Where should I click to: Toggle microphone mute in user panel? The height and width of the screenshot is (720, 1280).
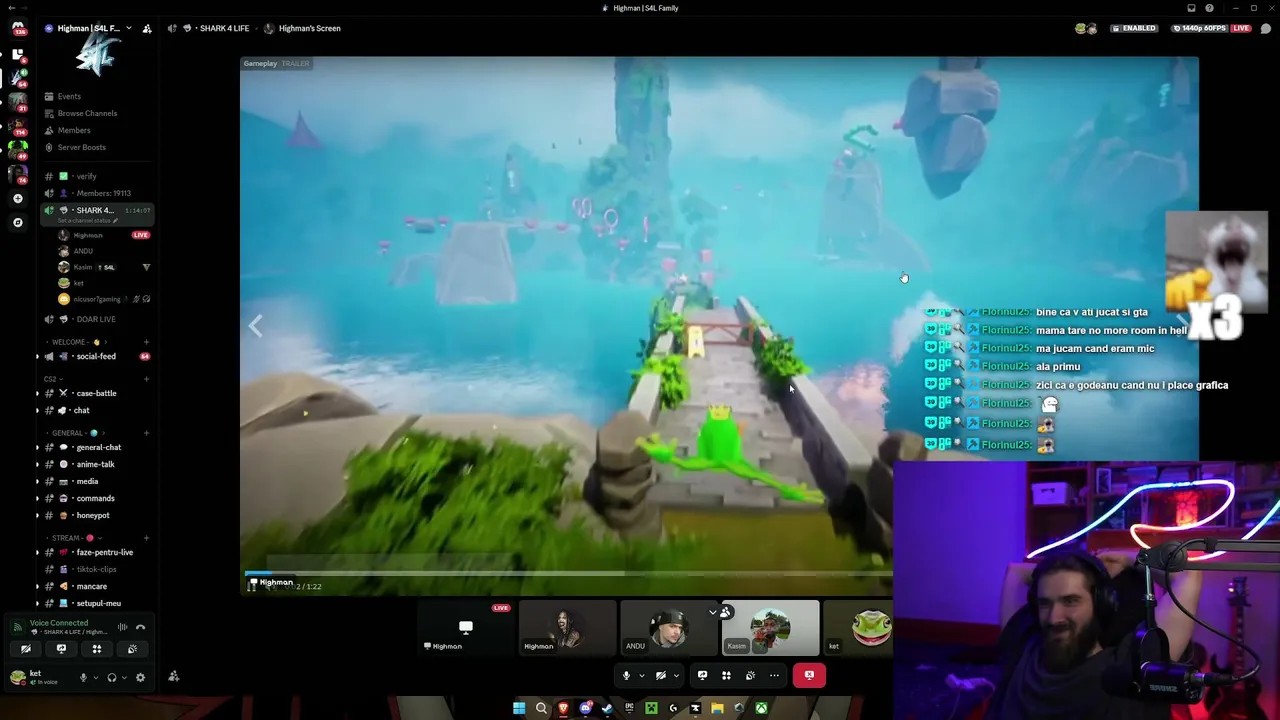(84, 677)
